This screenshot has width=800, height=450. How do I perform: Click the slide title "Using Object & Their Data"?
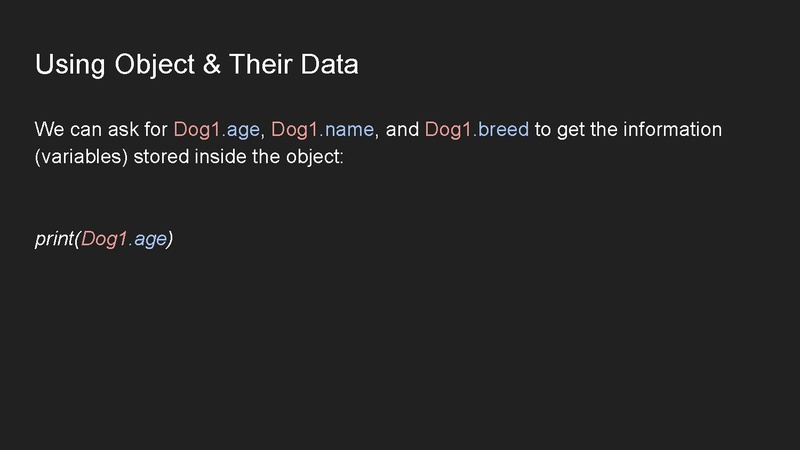196,65
